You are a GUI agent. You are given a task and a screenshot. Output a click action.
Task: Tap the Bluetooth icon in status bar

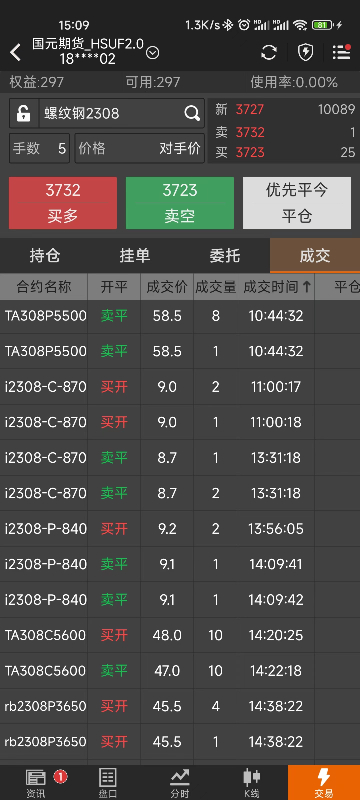coord(229,24)
